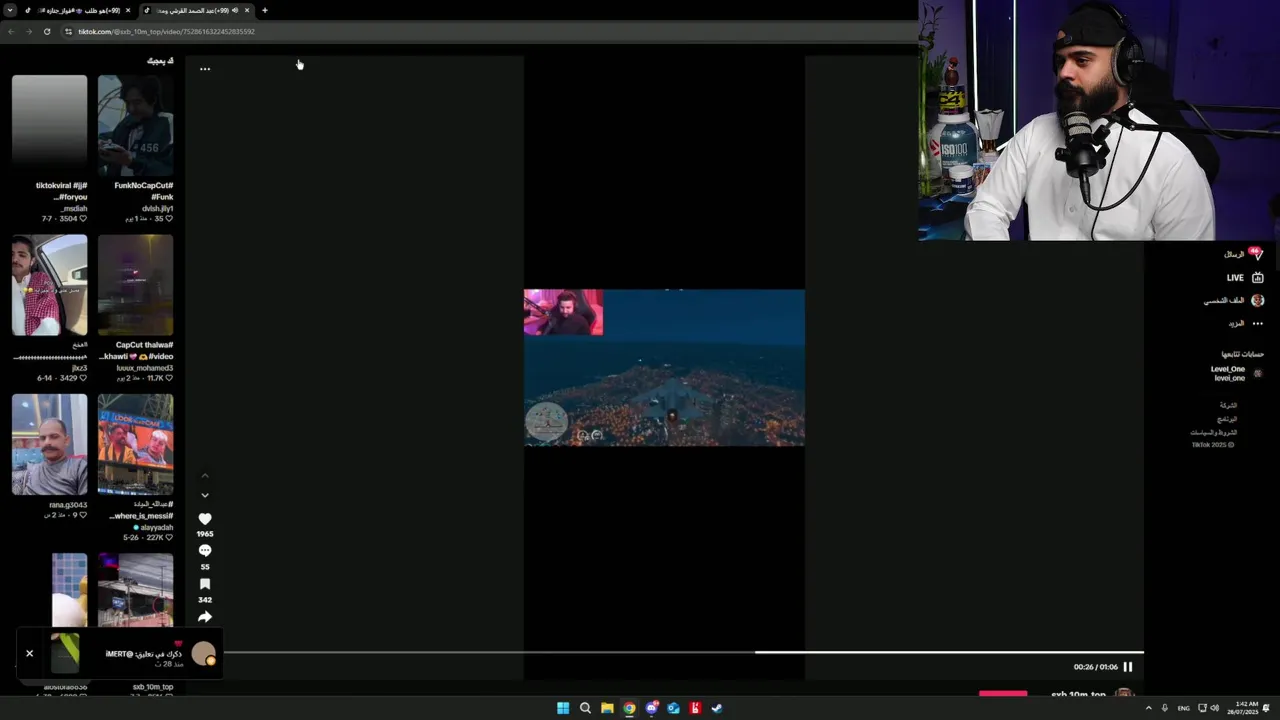Open Chrome from the taskbar

629,708
